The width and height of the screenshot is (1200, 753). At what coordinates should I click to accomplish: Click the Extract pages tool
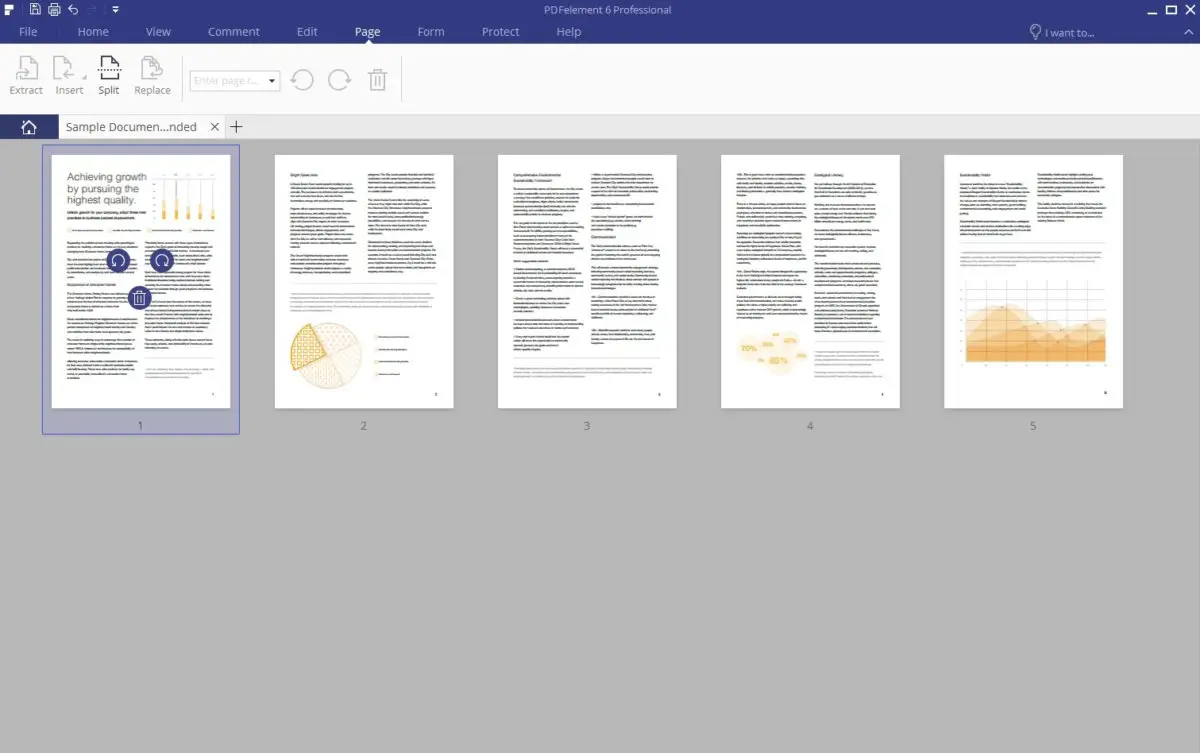pyautogui.click(x=26, y=77)
